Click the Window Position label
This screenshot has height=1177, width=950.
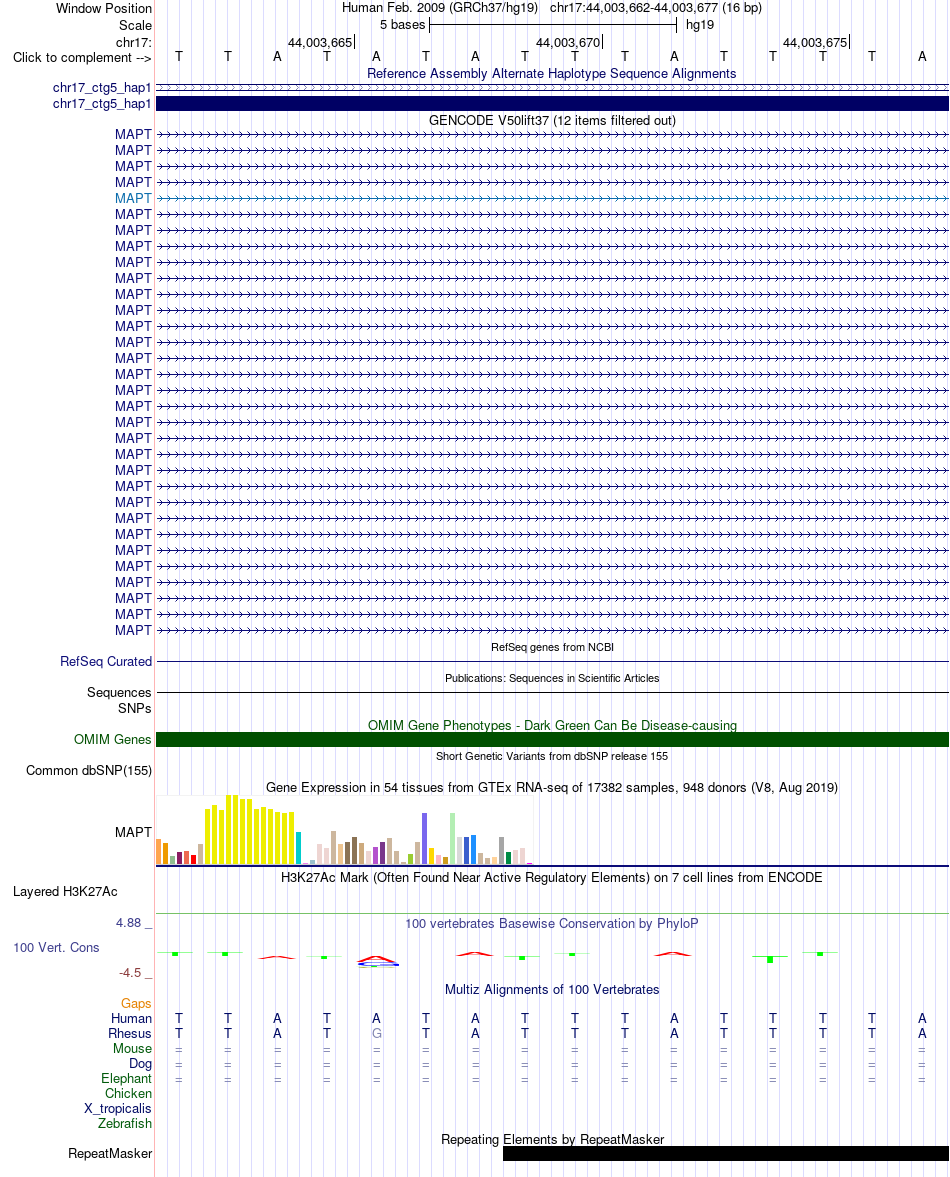point(104,8)
